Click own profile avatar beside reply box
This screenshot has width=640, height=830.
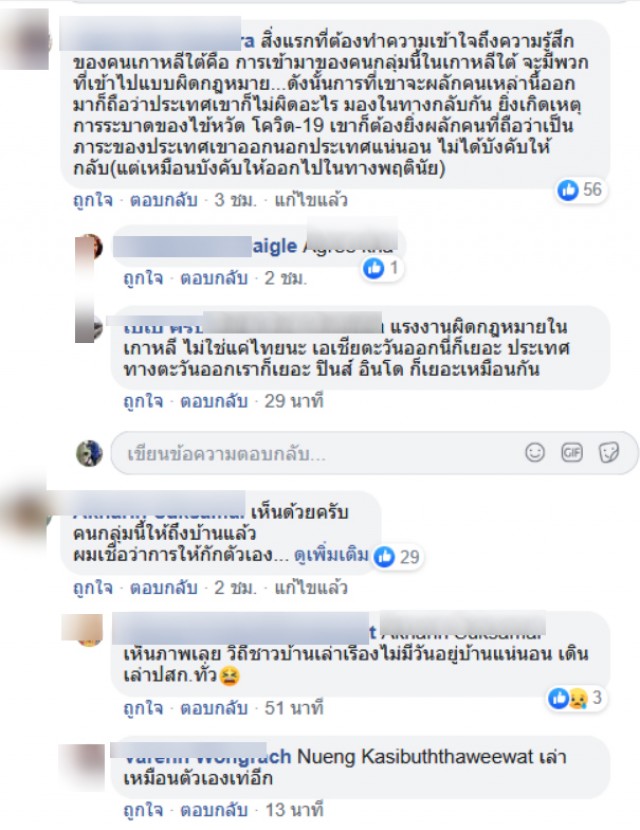[x=89, y=453]
